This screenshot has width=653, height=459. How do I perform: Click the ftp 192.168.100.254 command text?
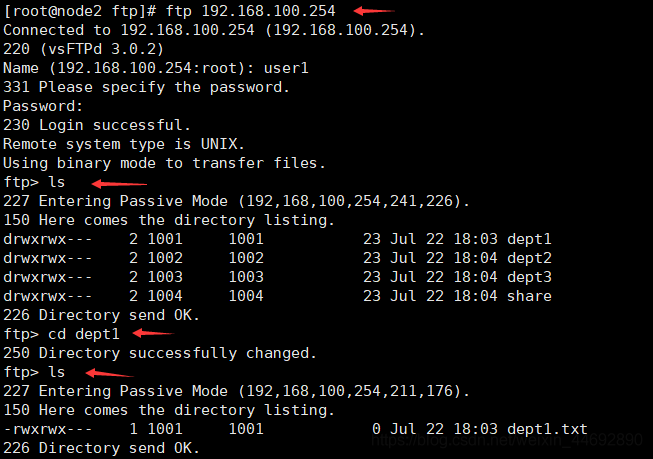pyautogui.click(x=250, y=11)
